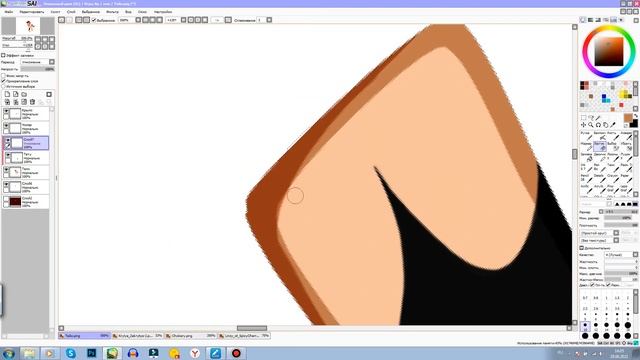This screenshot has height=360, width=640.
Task: Toggle the paper effect checkbox
Action: (3, 55)
